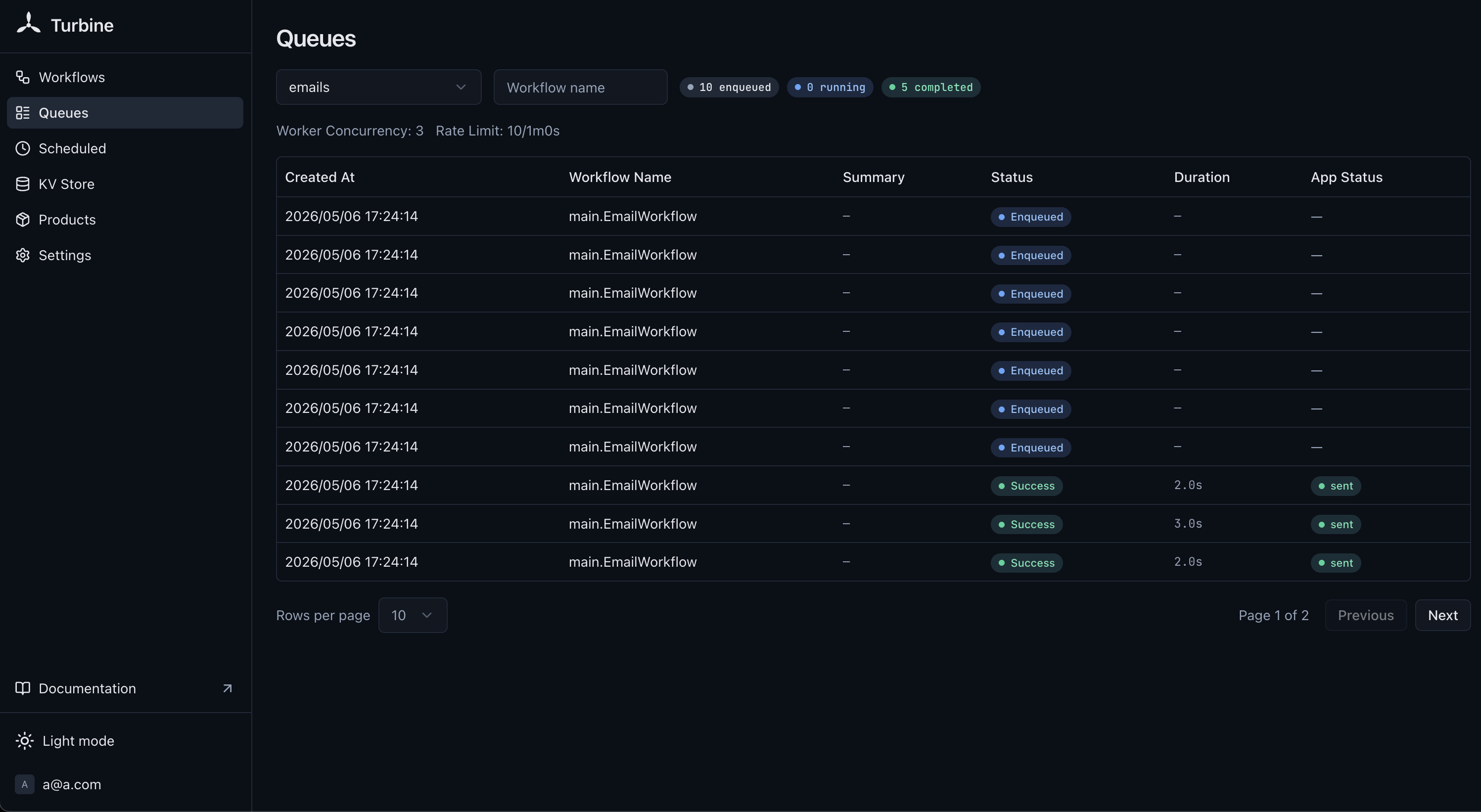The width and height of the screenshot is (1481, 812).
Task: Click the KV Store database icon
Action: [22, 184]
